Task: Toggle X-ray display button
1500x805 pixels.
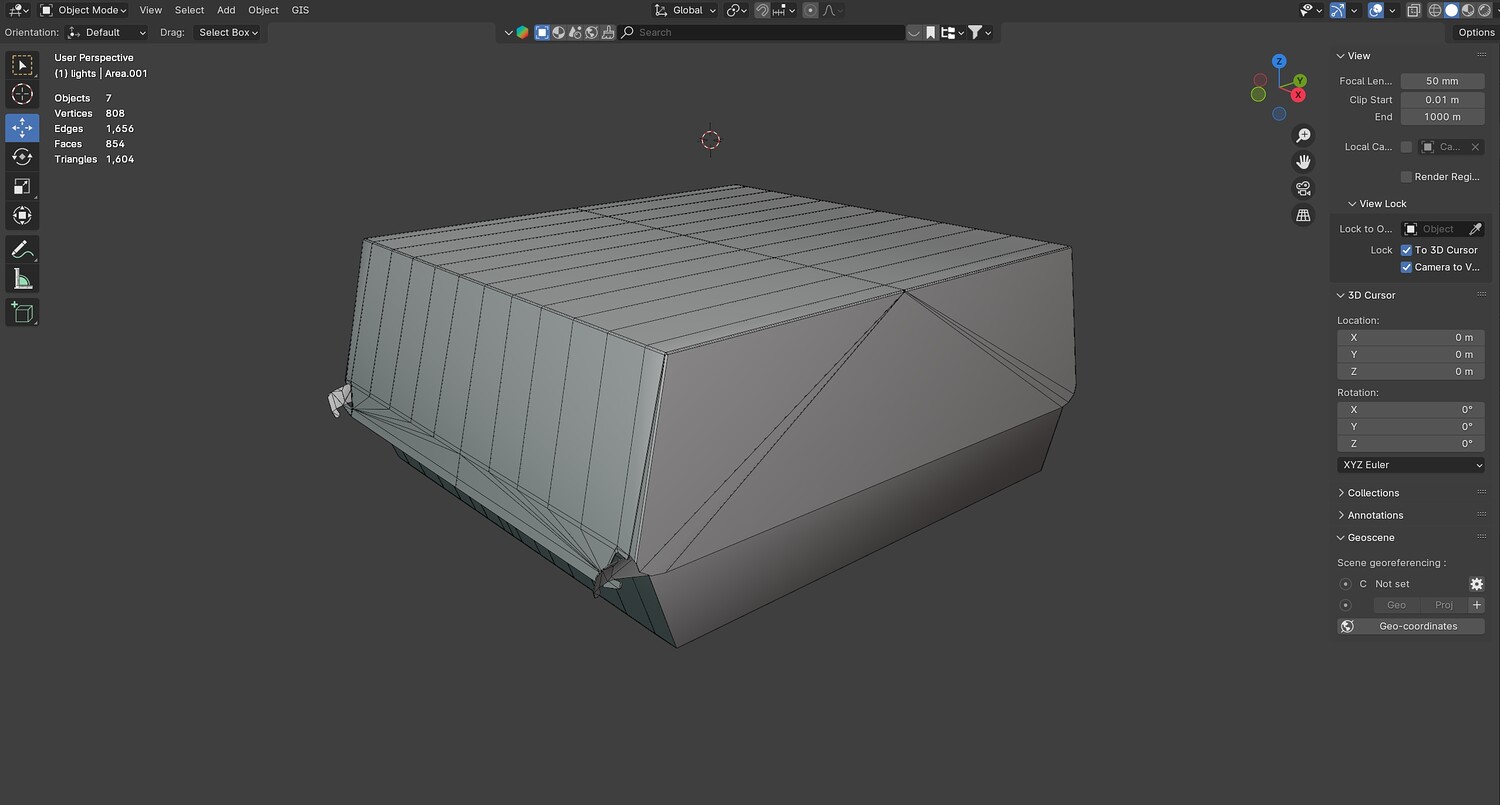Action: point(1413,10)
